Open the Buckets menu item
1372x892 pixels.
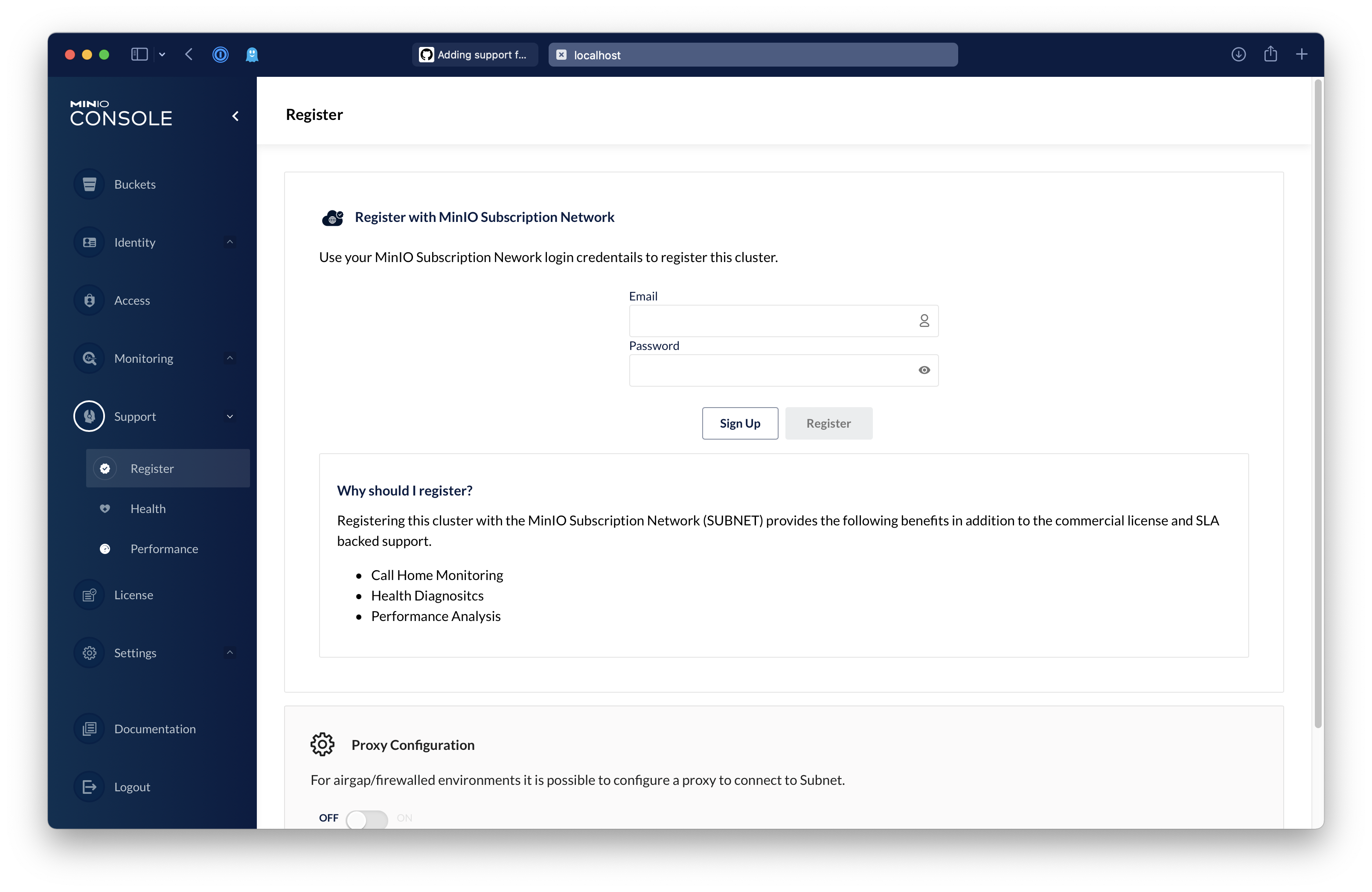coord(152,184)
